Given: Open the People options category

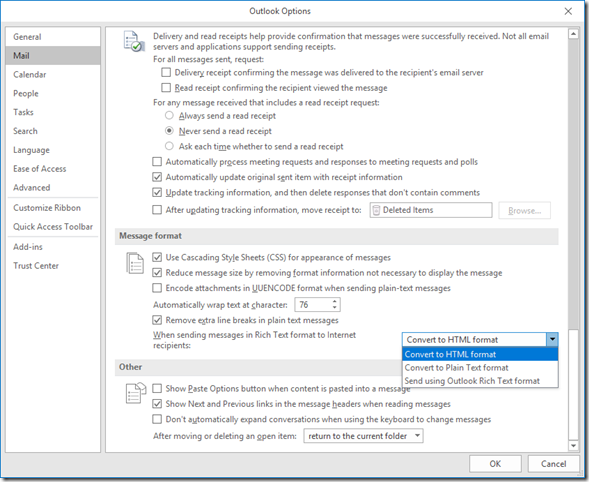Looking at the screenshot, I should click(x=53, y=93).
